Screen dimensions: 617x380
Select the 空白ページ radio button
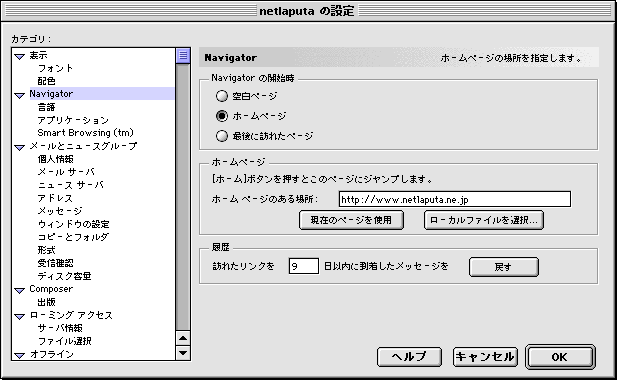click(222, 96)
